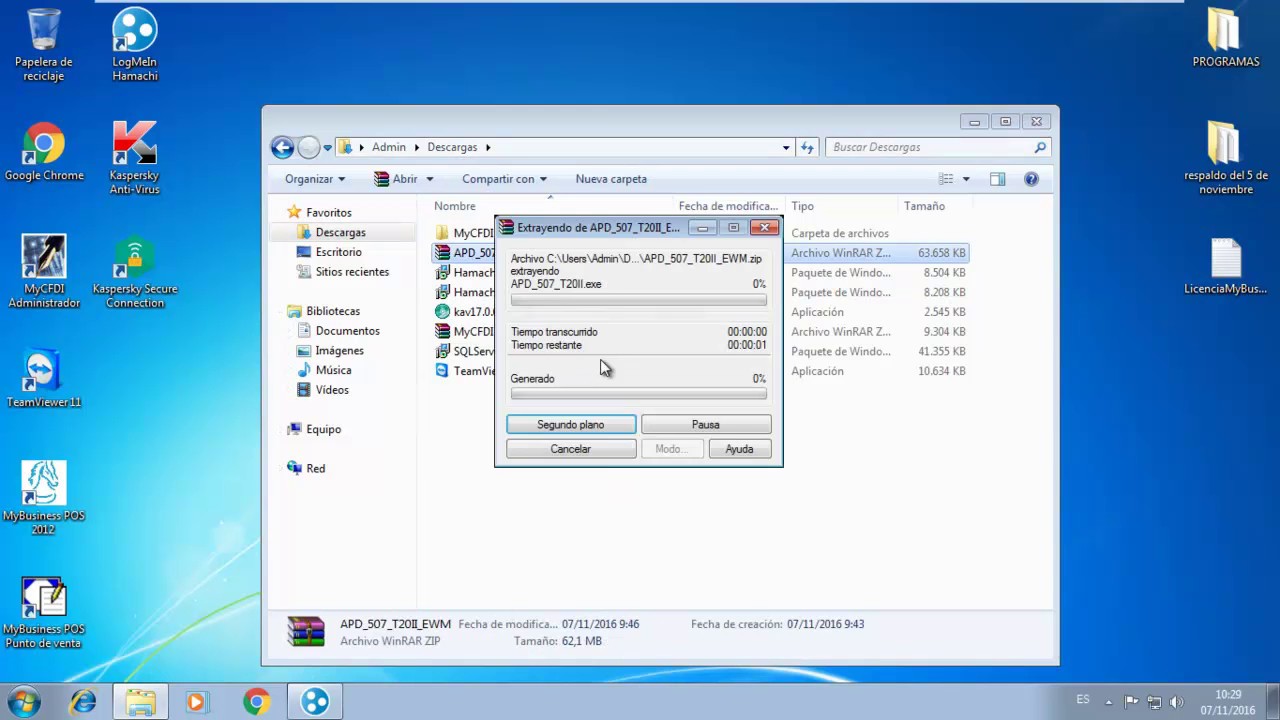Expand the address bar previous locations dropdown

click(x=786, y=147)
